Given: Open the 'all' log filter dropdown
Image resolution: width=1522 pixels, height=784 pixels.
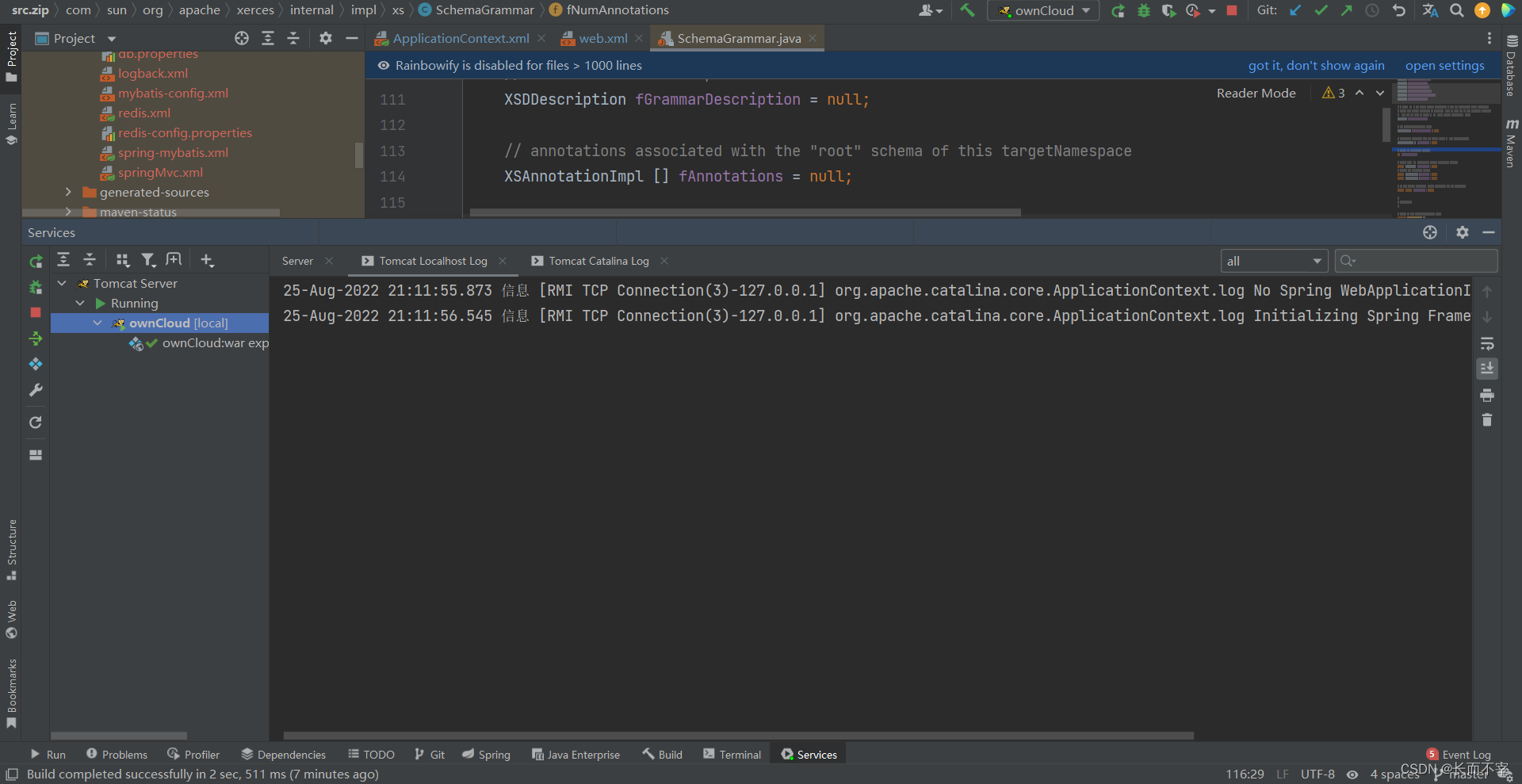Looking at the screenshot, I should (x=1274, y=261).
